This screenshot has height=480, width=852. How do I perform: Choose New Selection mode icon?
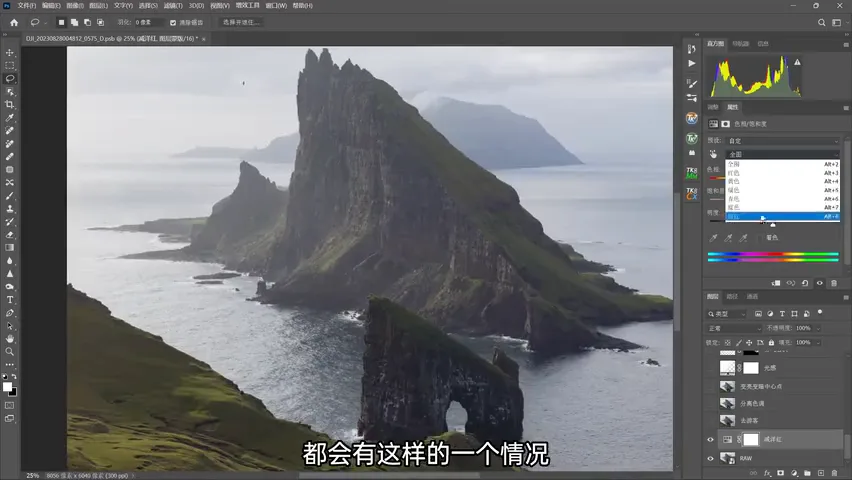pyautogui.click(x=61, y=22)
